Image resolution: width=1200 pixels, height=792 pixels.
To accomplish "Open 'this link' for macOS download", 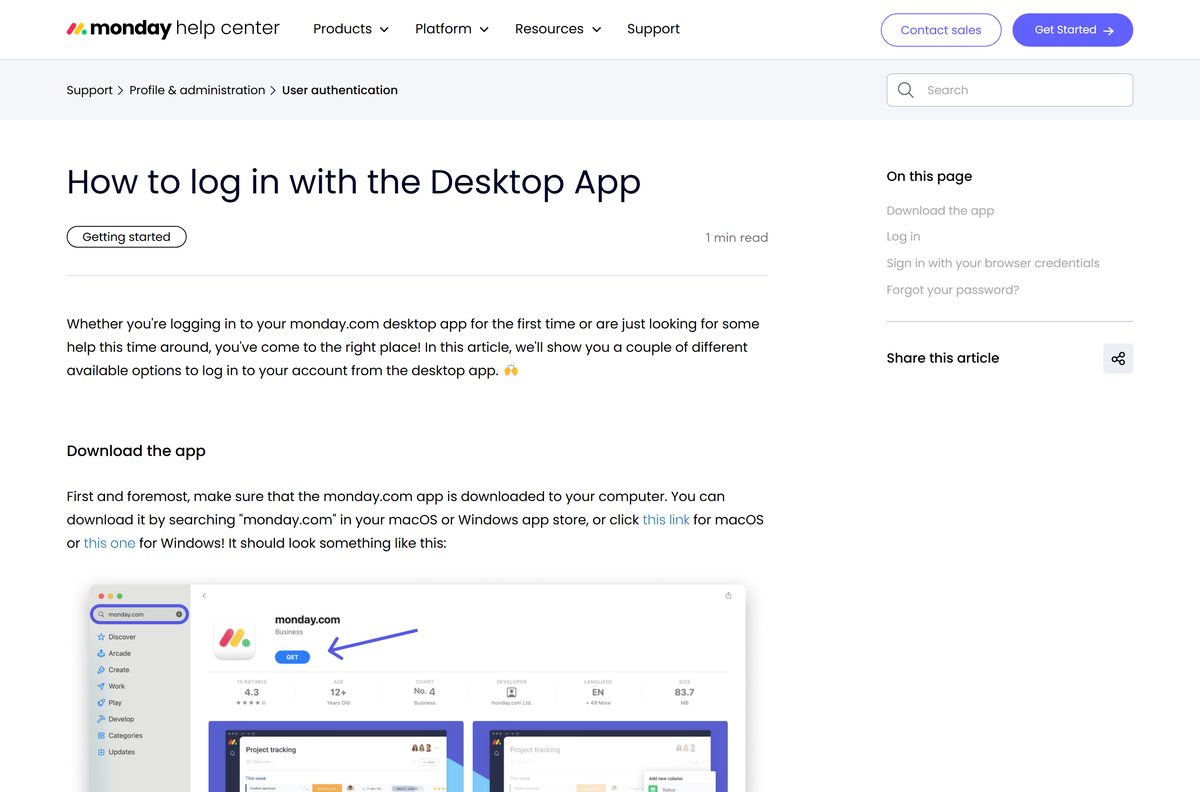I will point(666,520).
